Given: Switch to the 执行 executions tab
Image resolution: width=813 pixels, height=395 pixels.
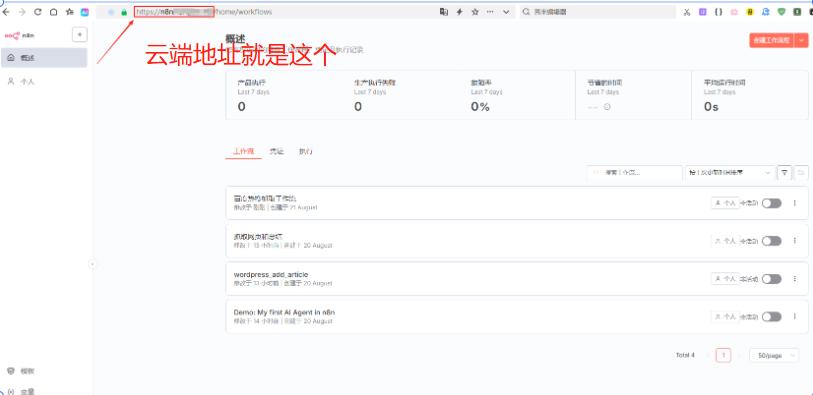Looking at the screenshot, I should tap(306, 151).
